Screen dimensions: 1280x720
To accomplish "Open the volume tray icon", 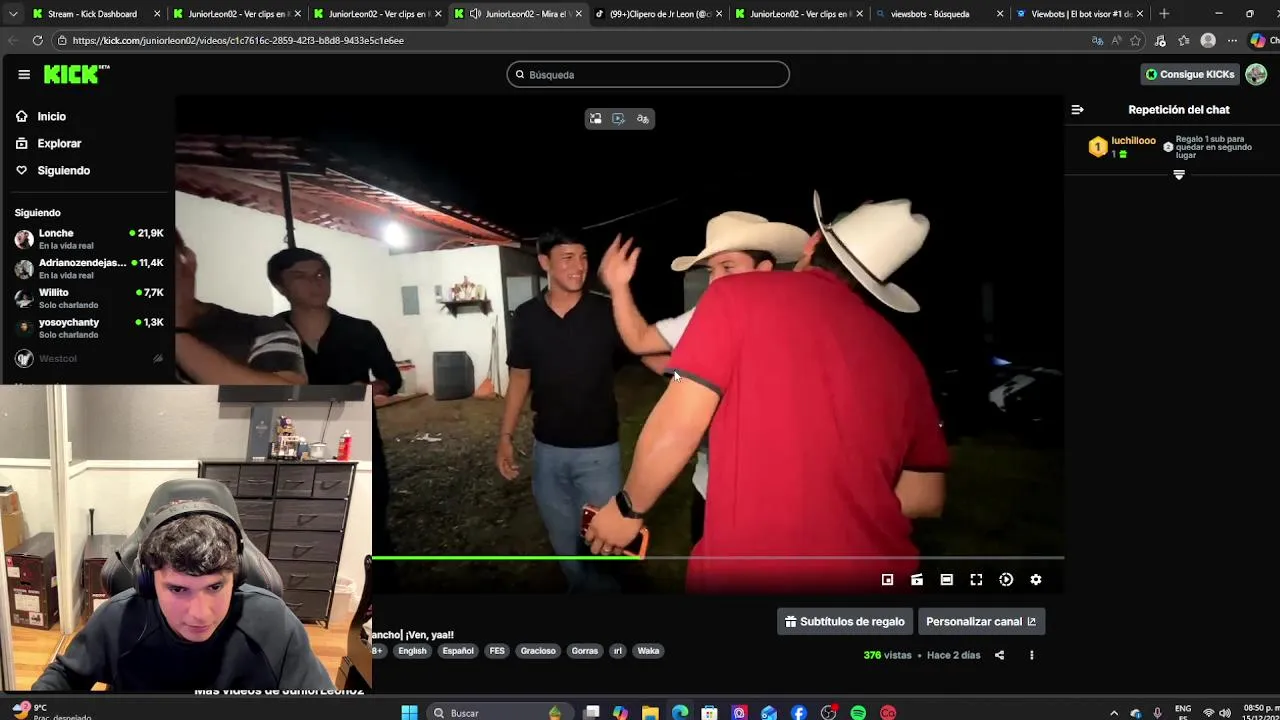I will (1225, 713).
